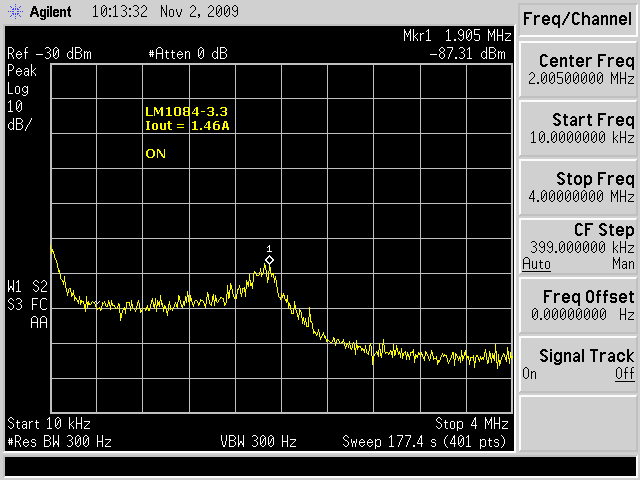Click the Peak detector label
Viewport: 640px width, 480px height.
click(22, 71)
